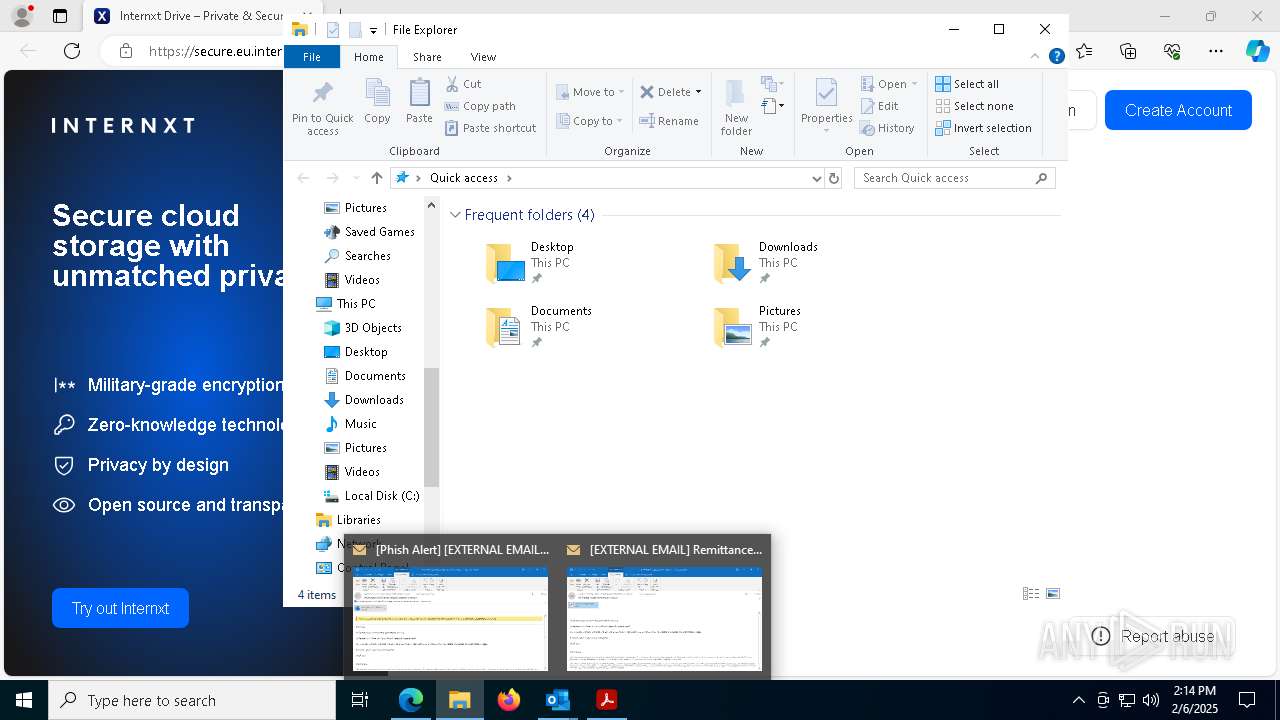Viewport: 1280px width, 720px height.
Task: Open the Windows Start menu
Action: click(24, 700)
